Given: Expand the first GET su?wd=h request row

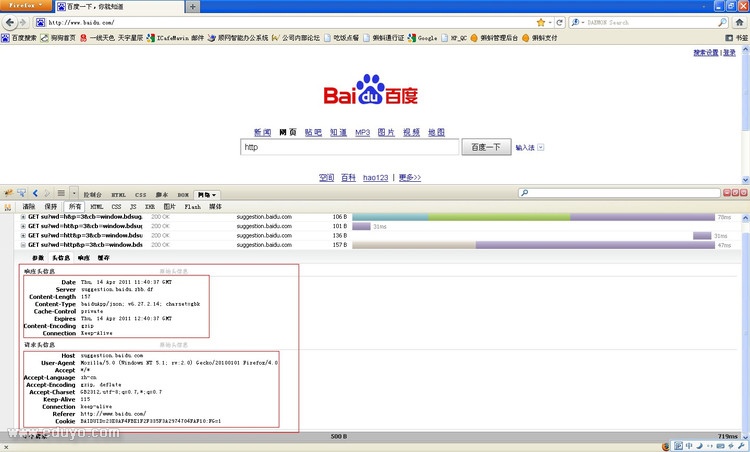Looking at the screenshot, I should (23, 217).
